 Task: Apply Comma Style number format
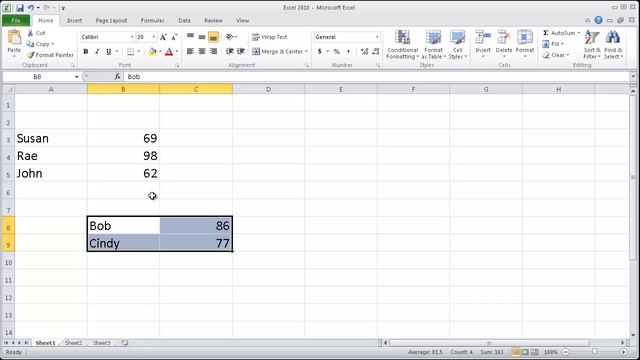pos(348,51)
